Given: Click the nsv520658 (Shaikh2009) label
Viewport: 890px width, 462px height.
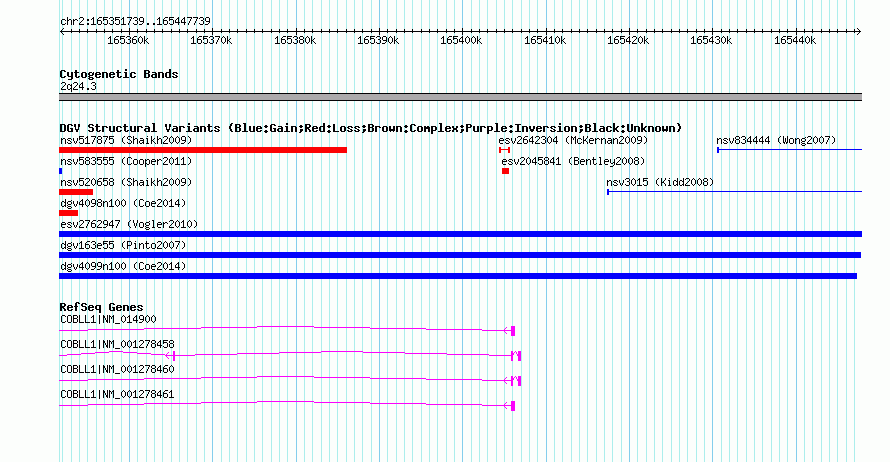Looking at the screenshot, I should tap(126, 182).
